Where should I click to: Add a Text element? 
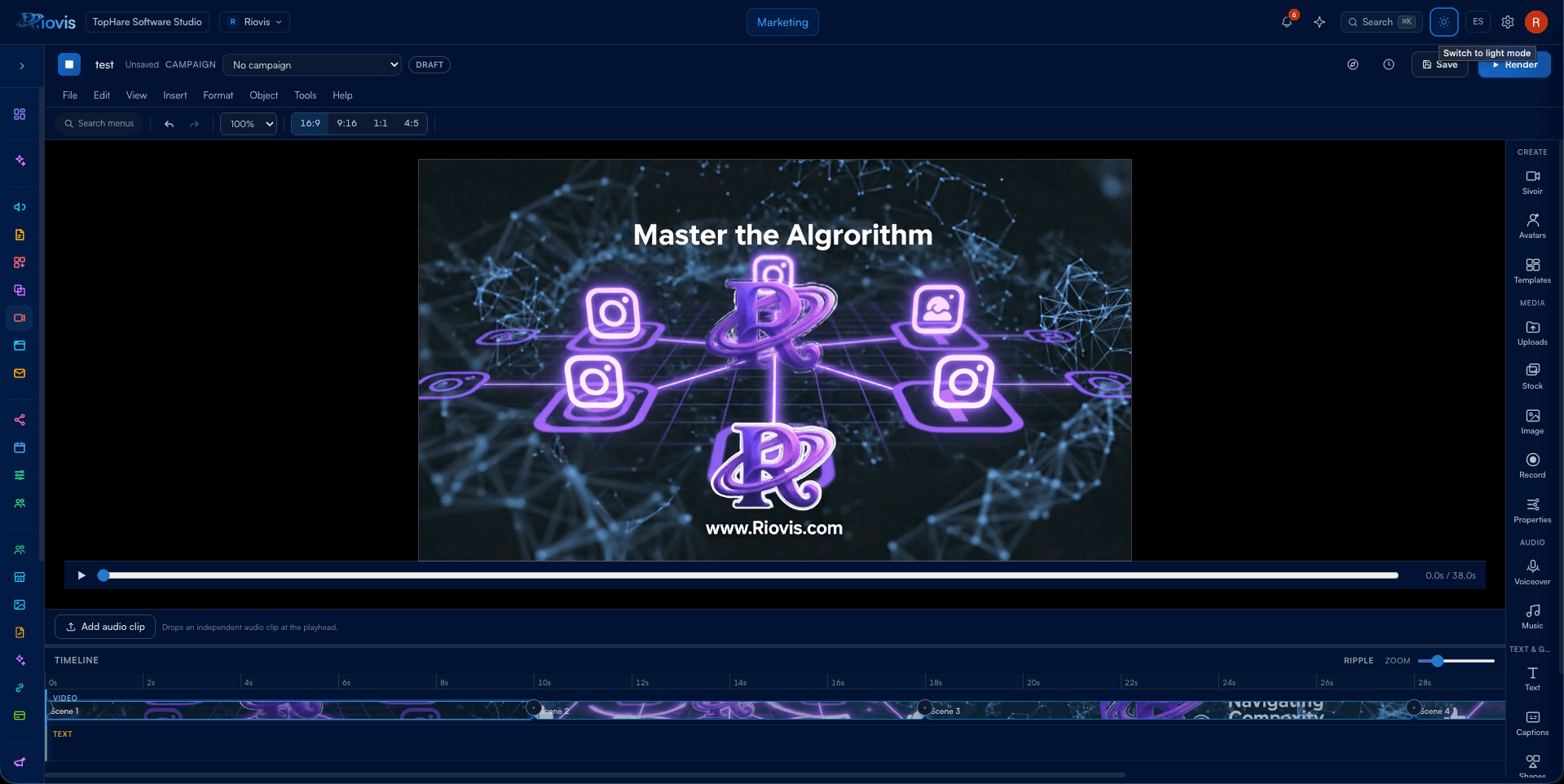pos(1532,679)
